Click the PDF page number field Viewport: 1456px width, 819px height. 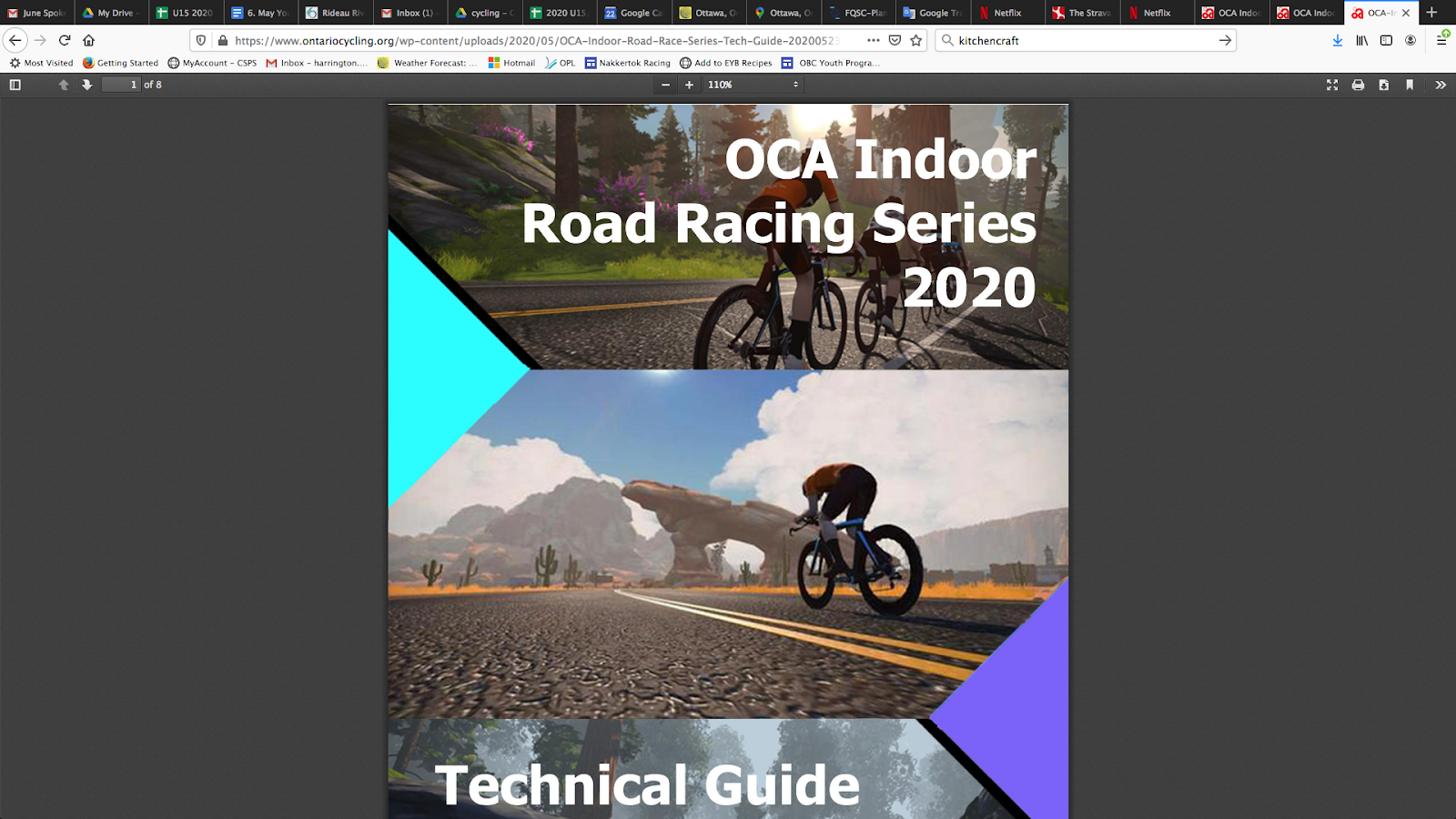pos(121,85)
